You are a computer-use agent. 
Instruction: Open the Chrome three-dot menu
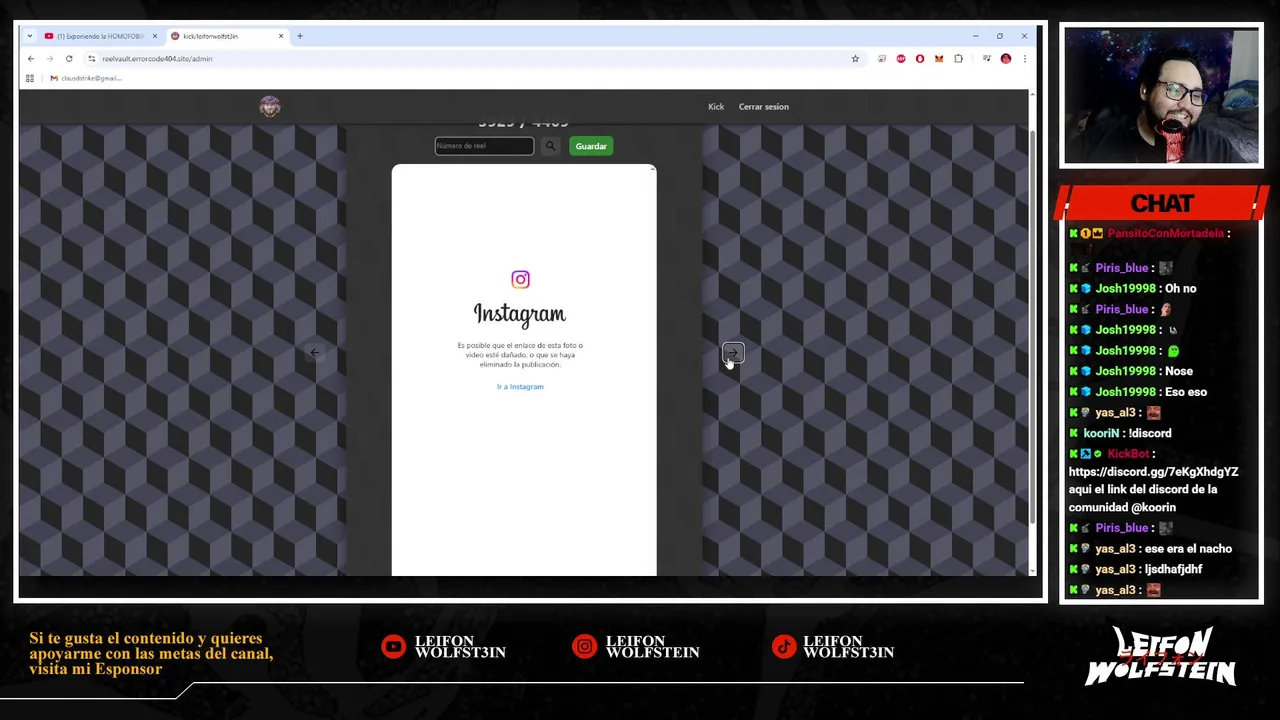tap(1024, 59)
